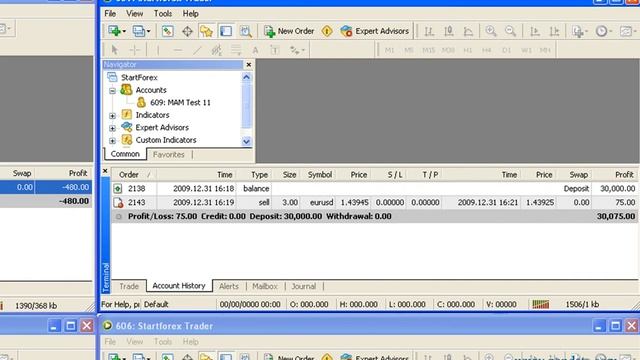The height and width of the screenshot is (360, 640).
Task: Click Zoom Out magnifier in 609 window toolbar
Action: [510, 31]
